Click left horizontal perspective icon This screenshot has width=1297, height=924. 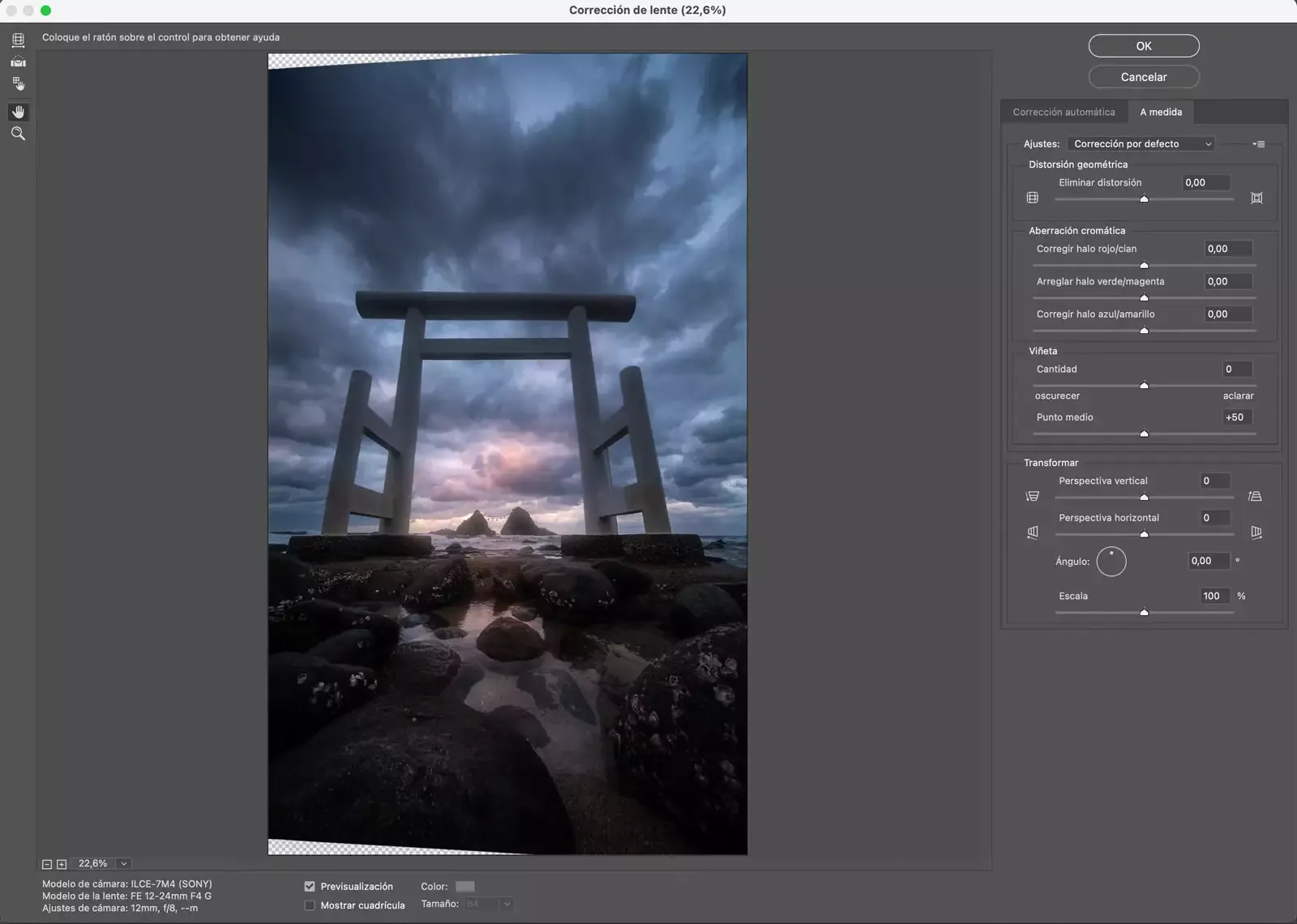coord(1032,533)
